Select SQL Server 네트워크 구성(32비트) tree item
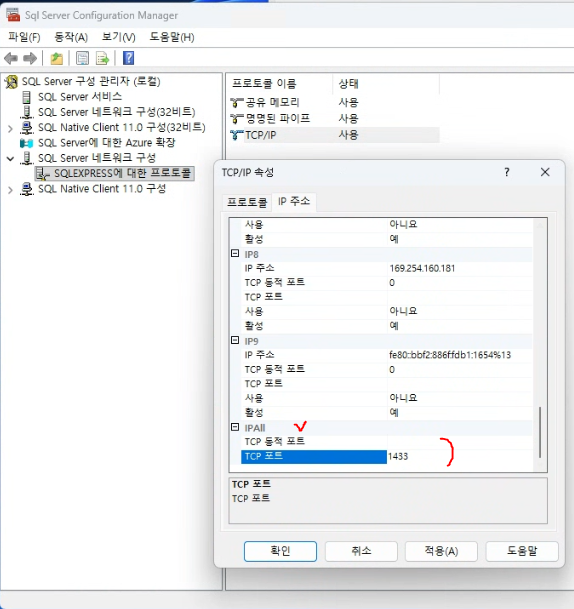 pyautogui.click(x=117, y=112)
